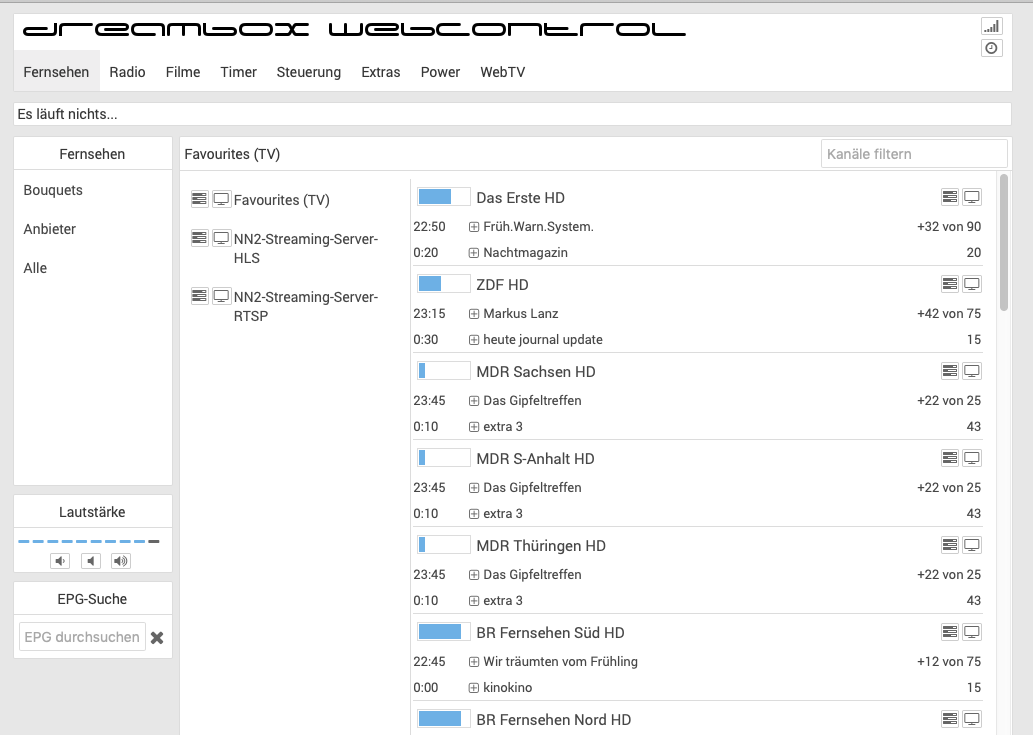Image resolution: width=1033 pixels, height=735 pixels.
Task: Select Anbieter in the Fernsehen sidebar
Action: 50,229
